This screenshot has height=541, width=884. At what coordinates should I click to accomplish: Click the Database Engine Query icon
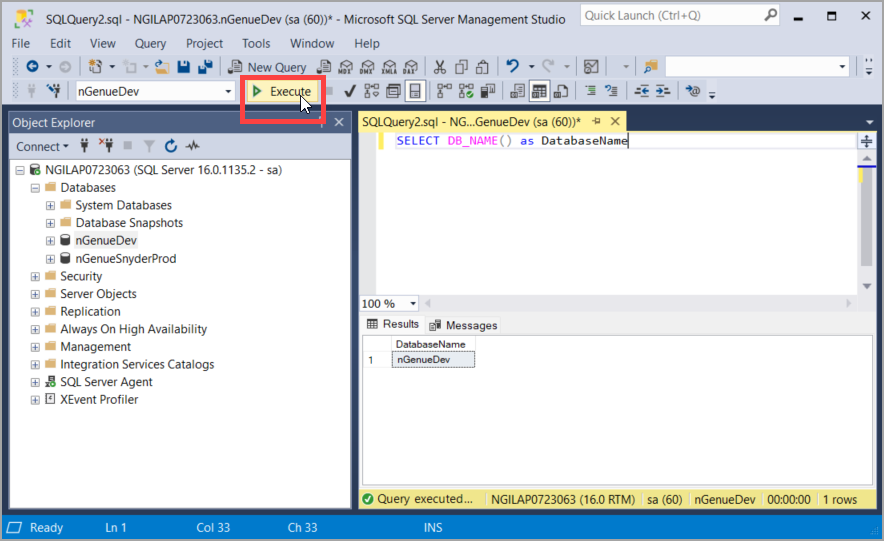(324, 67)
